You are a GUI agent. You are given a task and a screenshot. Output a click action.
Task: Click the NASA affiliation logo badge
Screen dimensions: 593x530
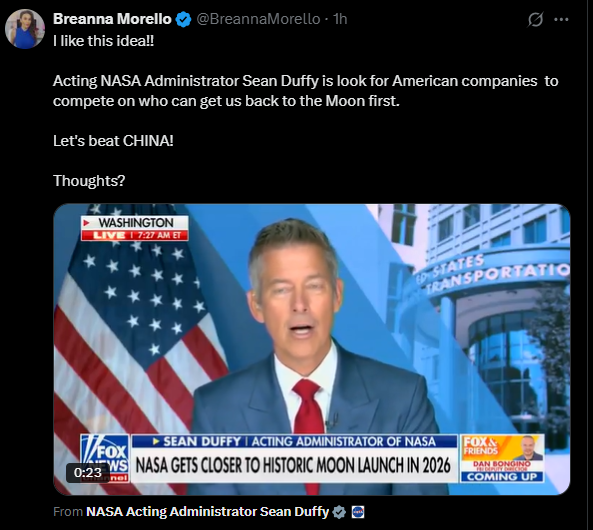[358, 512]
